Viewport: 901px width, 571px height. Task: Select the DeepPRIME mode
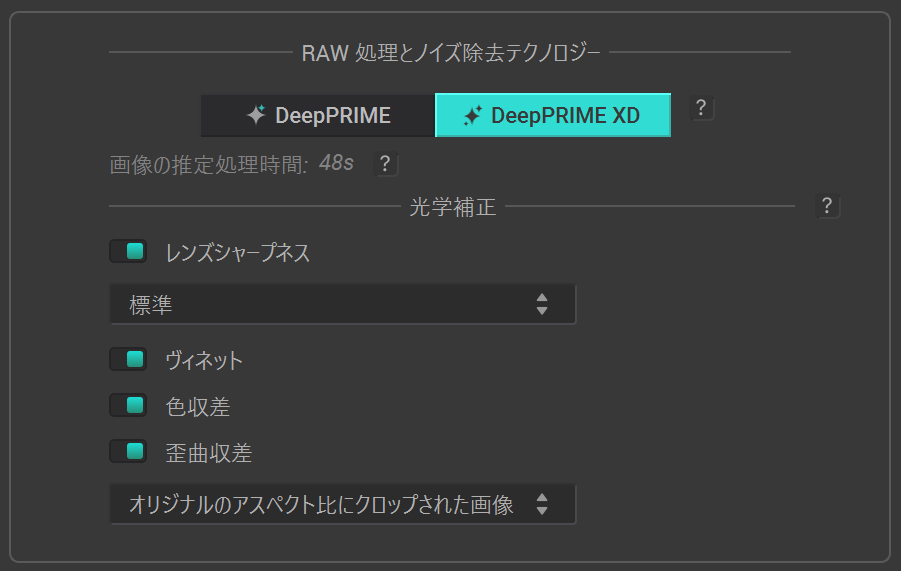tap(318, 115)
